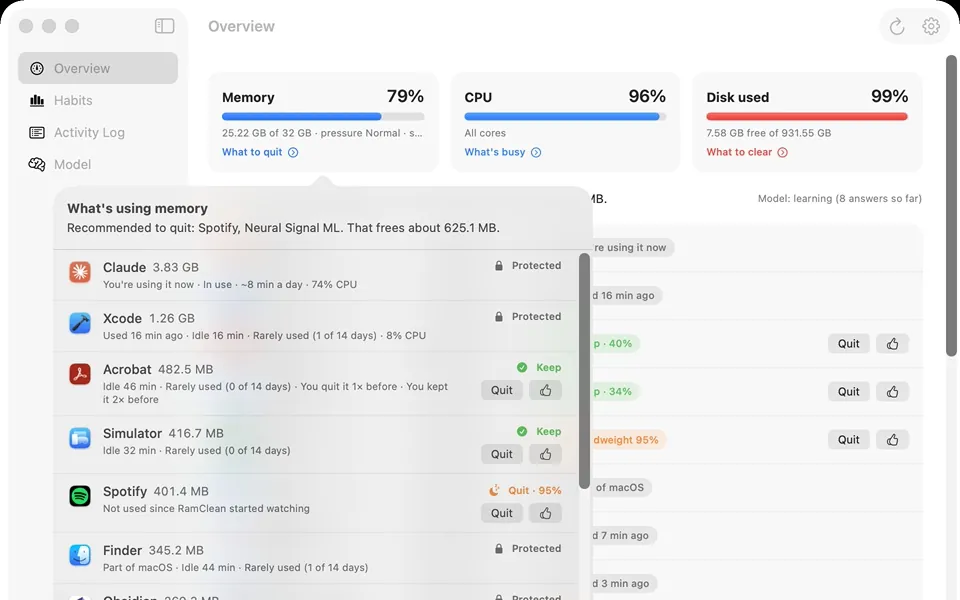
Task: Open Model in the sidebar
Action: coord(98,164)
